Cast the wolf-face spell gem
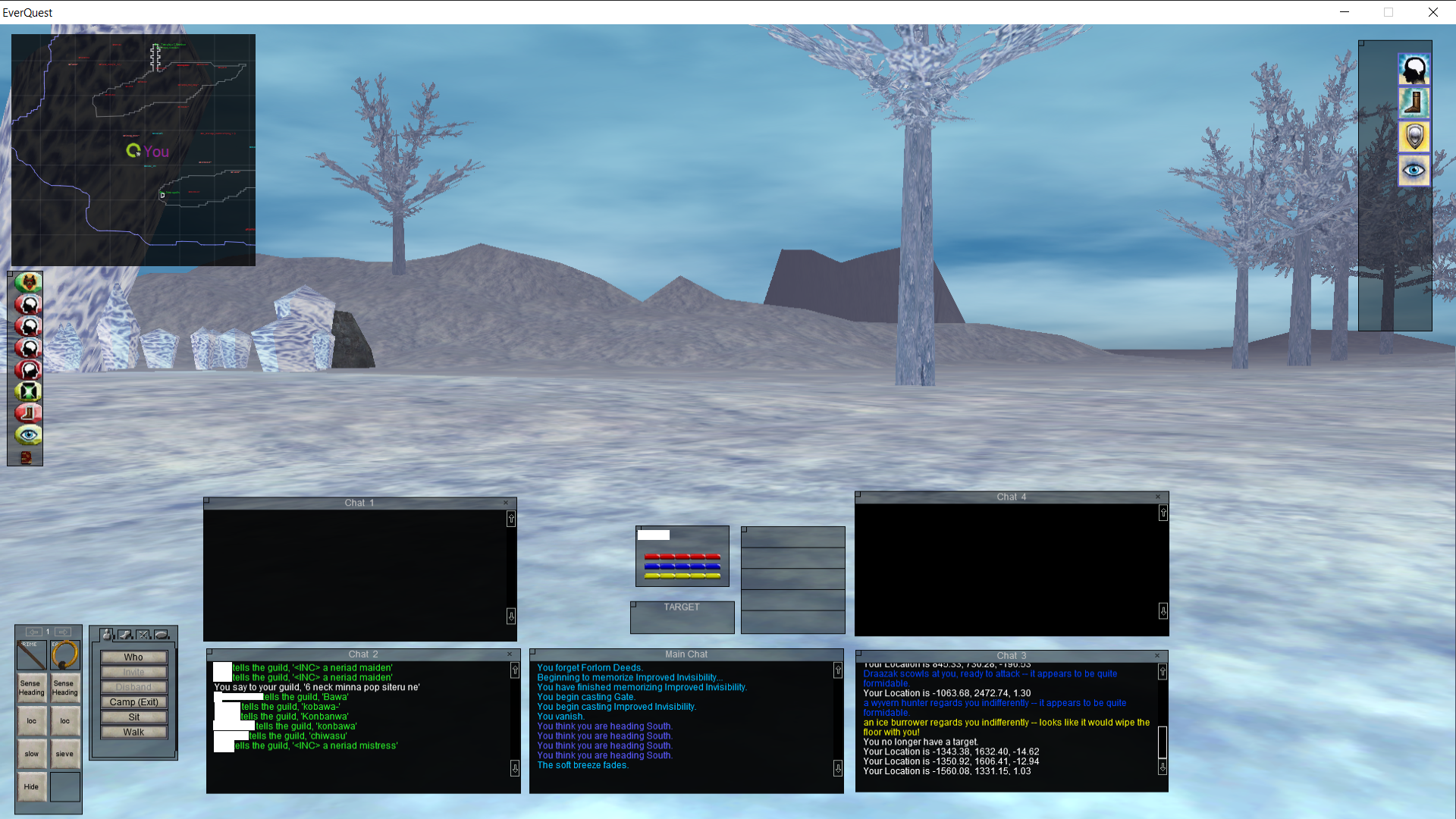This screenshot has width=1456, height=819. pos(28,283)
